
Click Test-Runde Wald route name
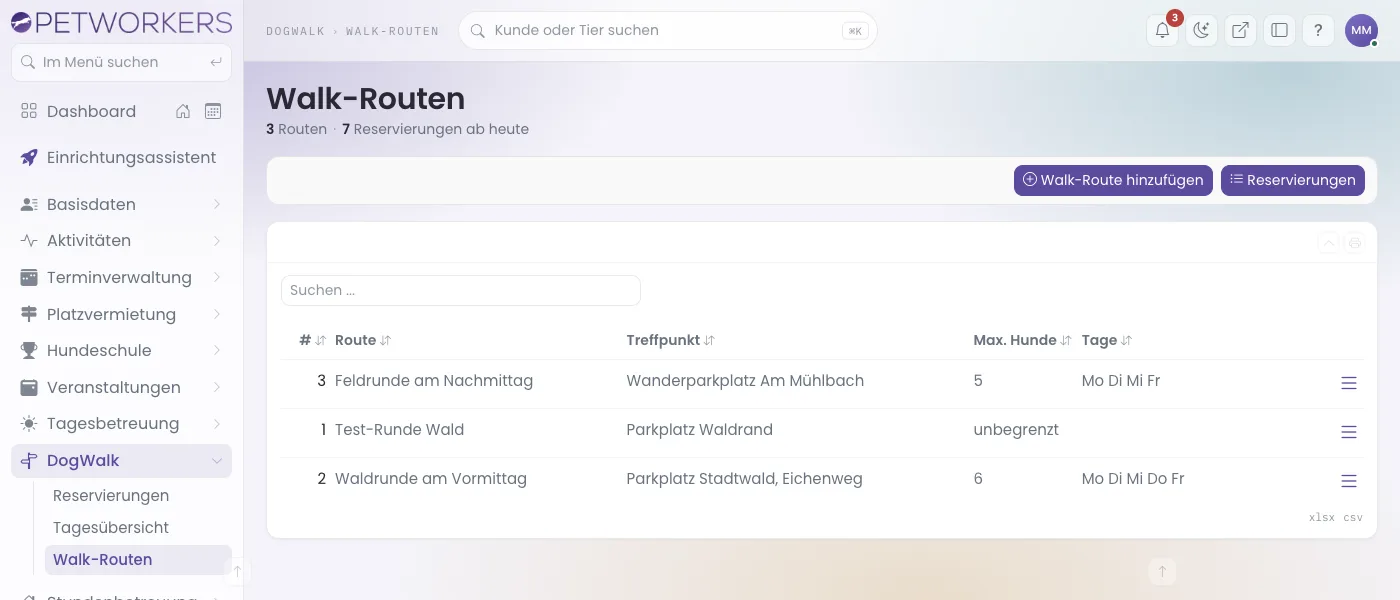(x=400, y=430)
